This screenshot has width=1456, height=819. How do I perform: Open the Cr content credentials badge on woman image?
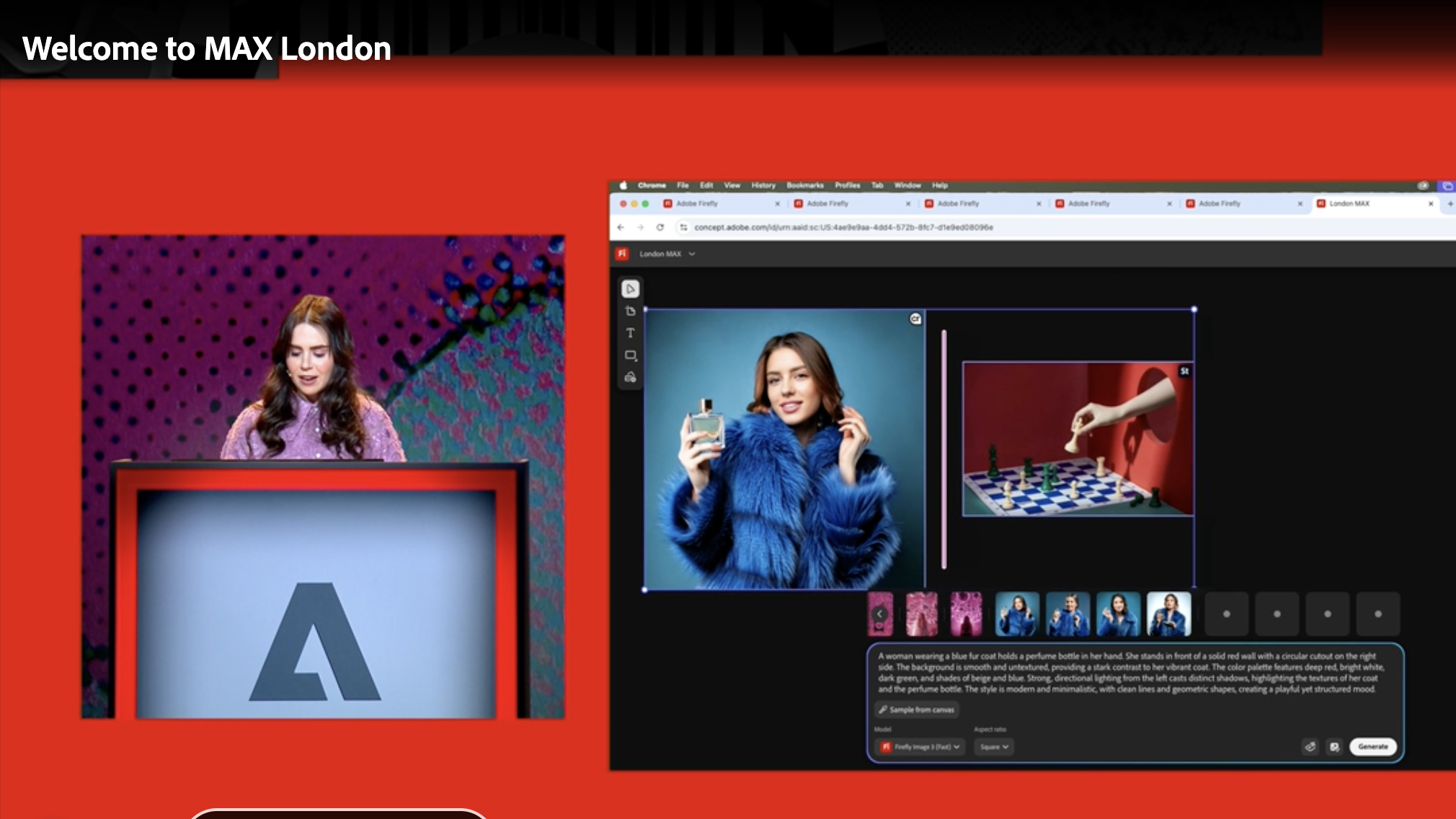915,319
